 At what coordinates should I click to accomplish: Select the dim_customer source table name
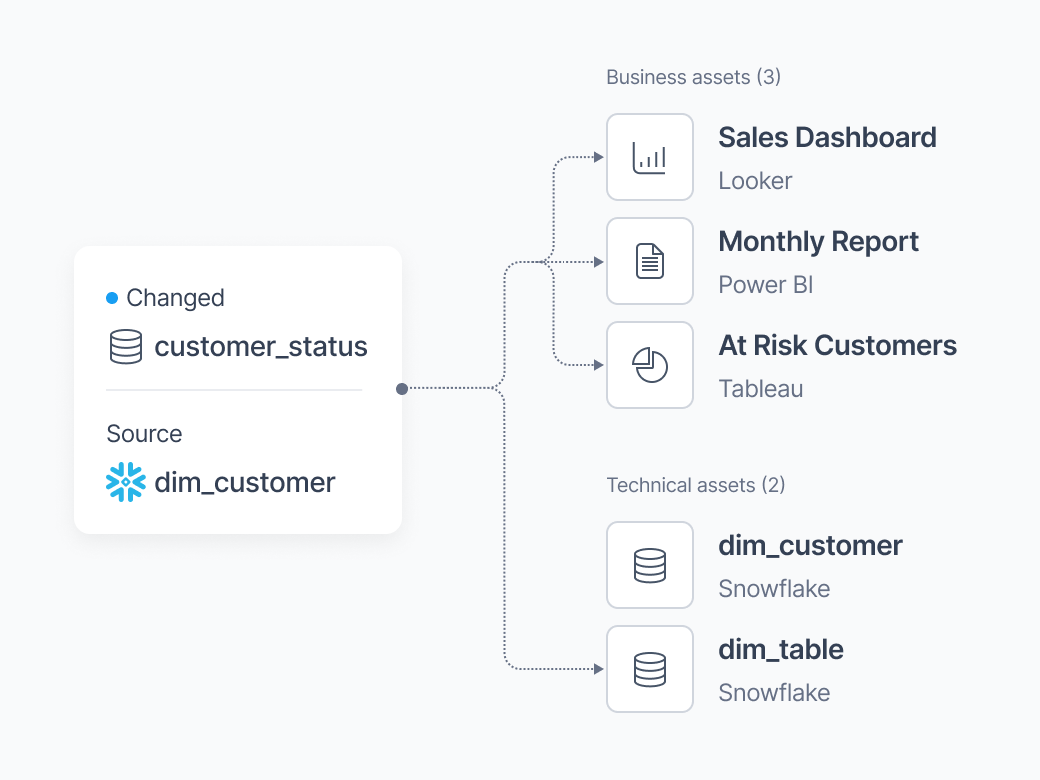click(245, 483)
